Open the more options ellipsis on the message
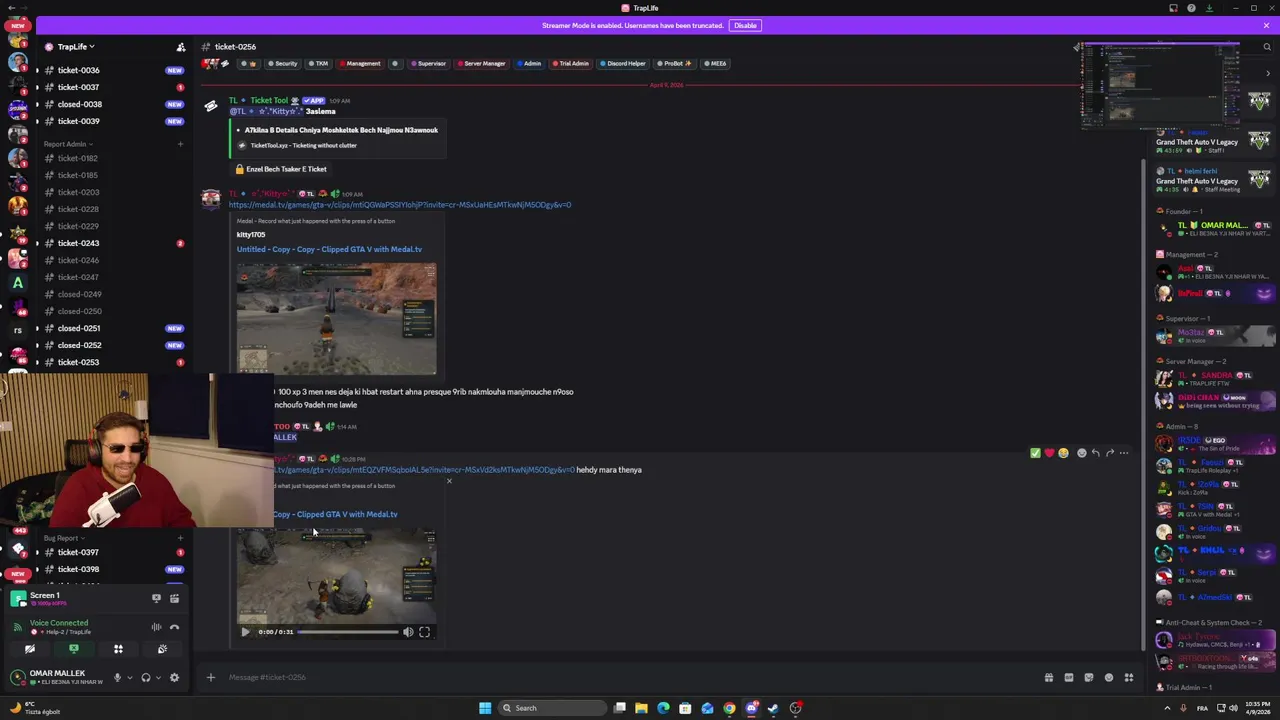Viewport: 1280px width, 720px height. (1124, 453)
